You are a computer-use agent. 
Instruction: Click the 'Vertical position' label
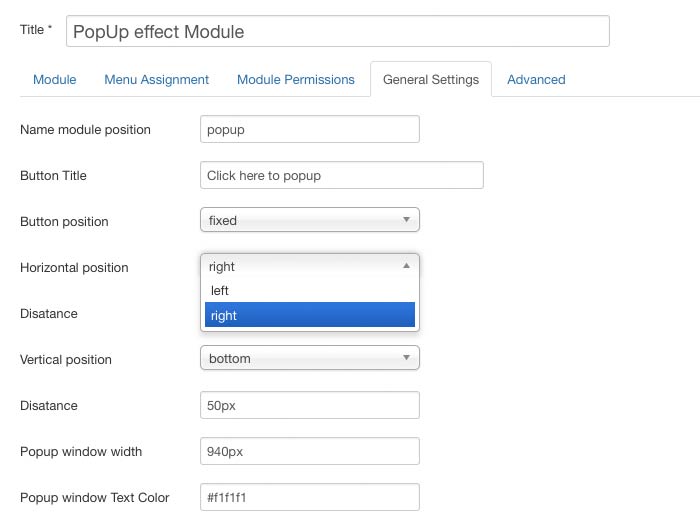click(66, 360)
